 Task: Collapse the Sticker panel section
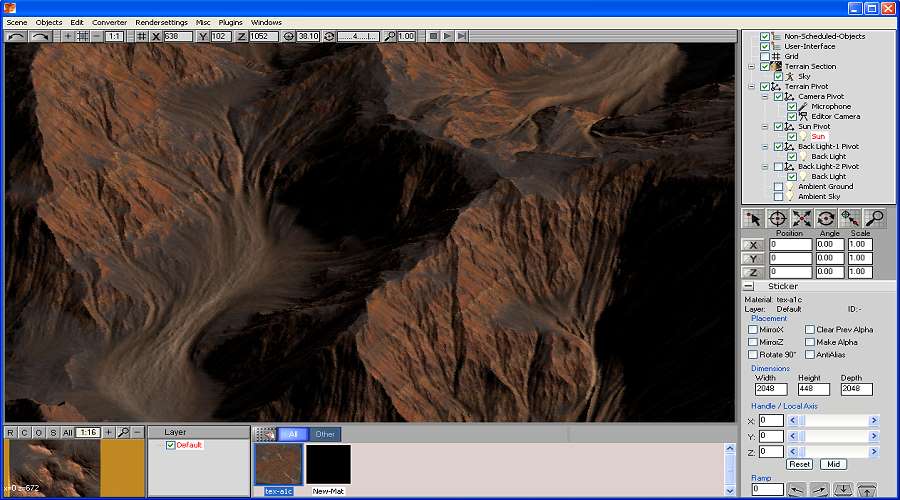748,286
